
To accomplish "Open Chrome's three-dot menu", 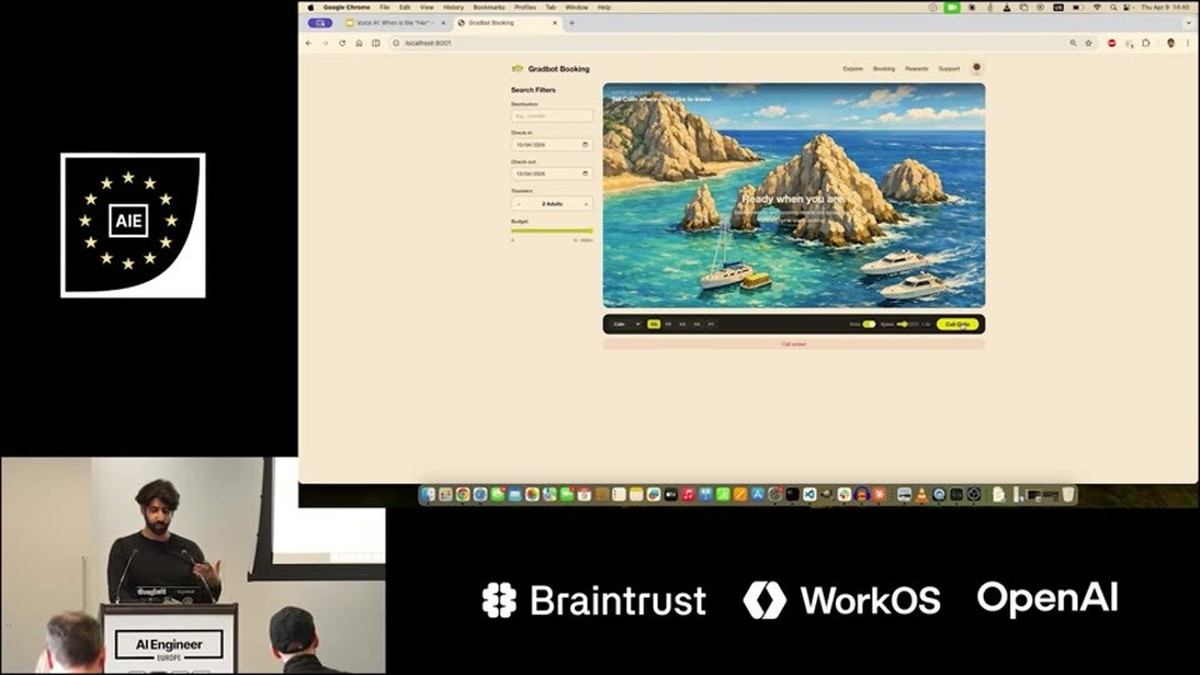I will [x=1188, y=43].
